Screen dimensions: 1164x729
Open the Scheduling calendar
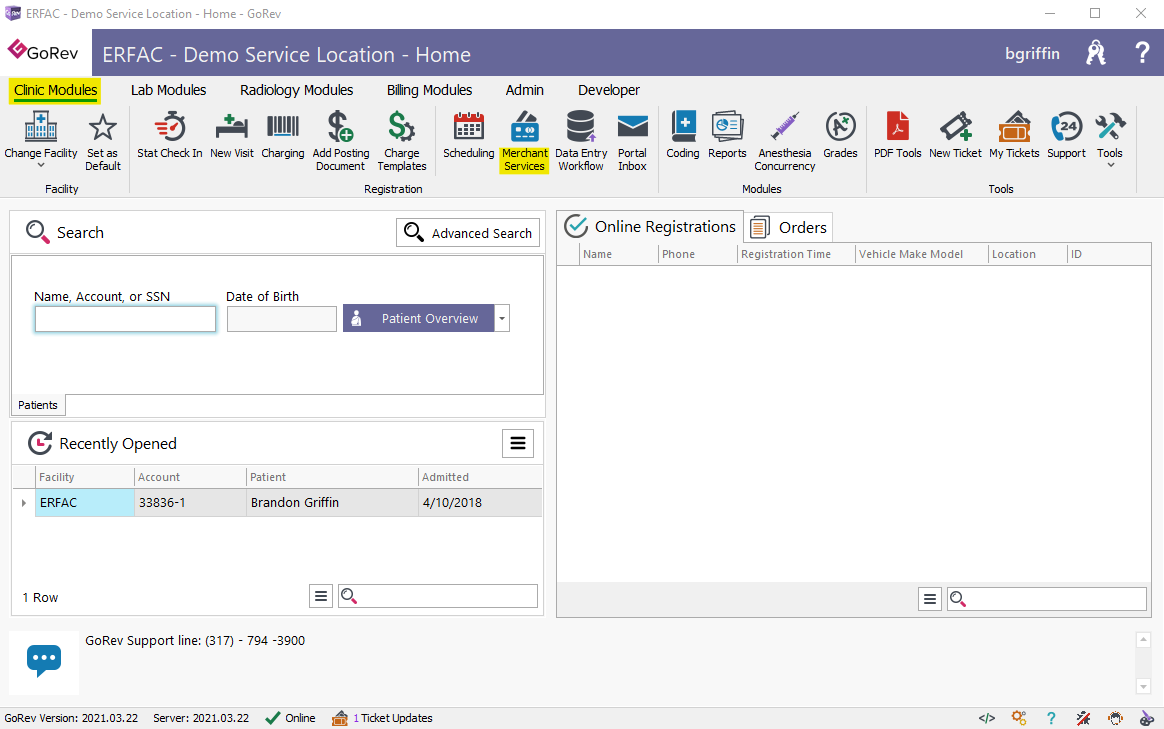468,135
